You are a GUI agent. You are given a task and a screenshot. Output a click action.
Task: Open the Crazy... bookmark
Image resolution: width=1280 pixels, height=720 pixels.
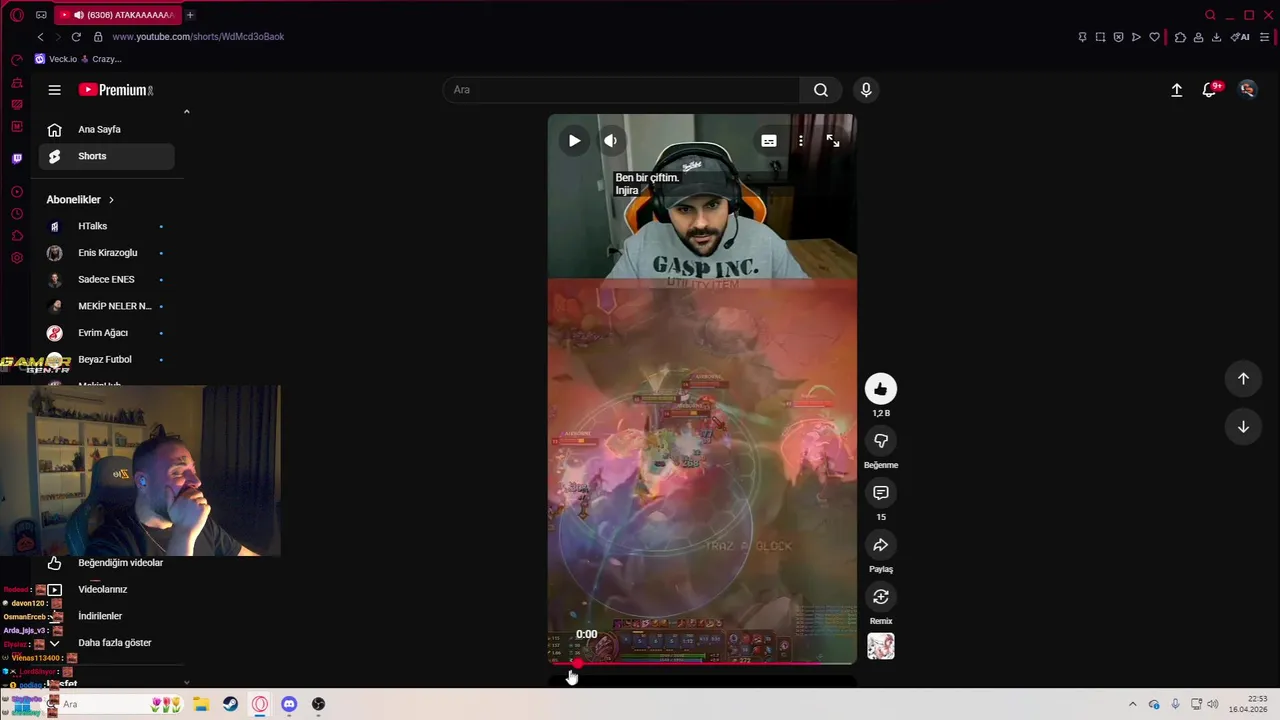pyautogui.click(x=101, y=59)
